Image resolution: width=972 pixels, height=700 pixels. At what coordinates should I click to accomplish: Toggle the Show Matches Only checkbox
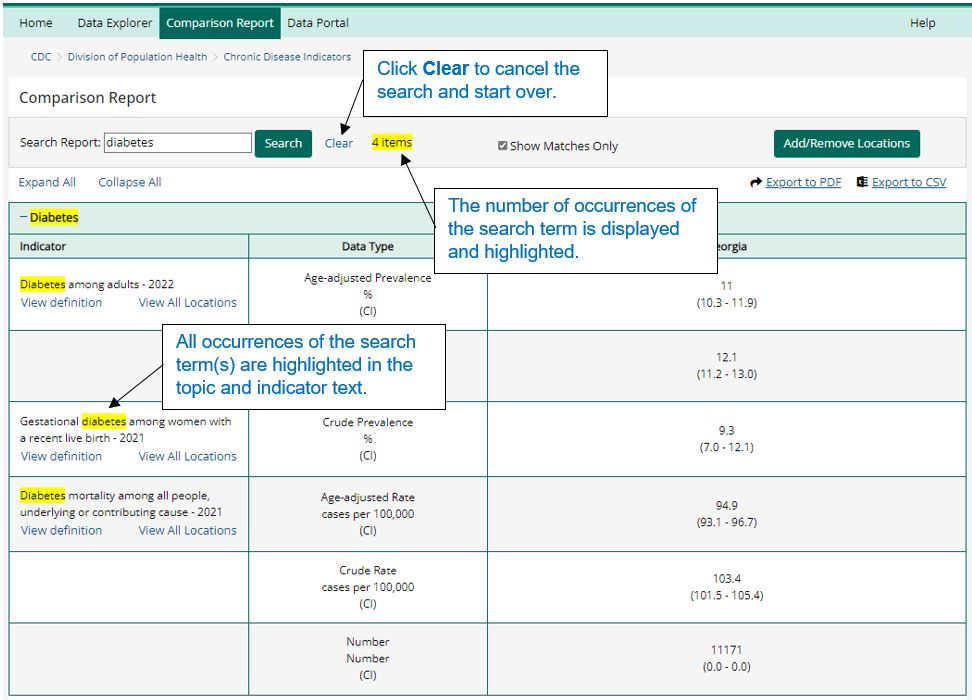point(503,145)
